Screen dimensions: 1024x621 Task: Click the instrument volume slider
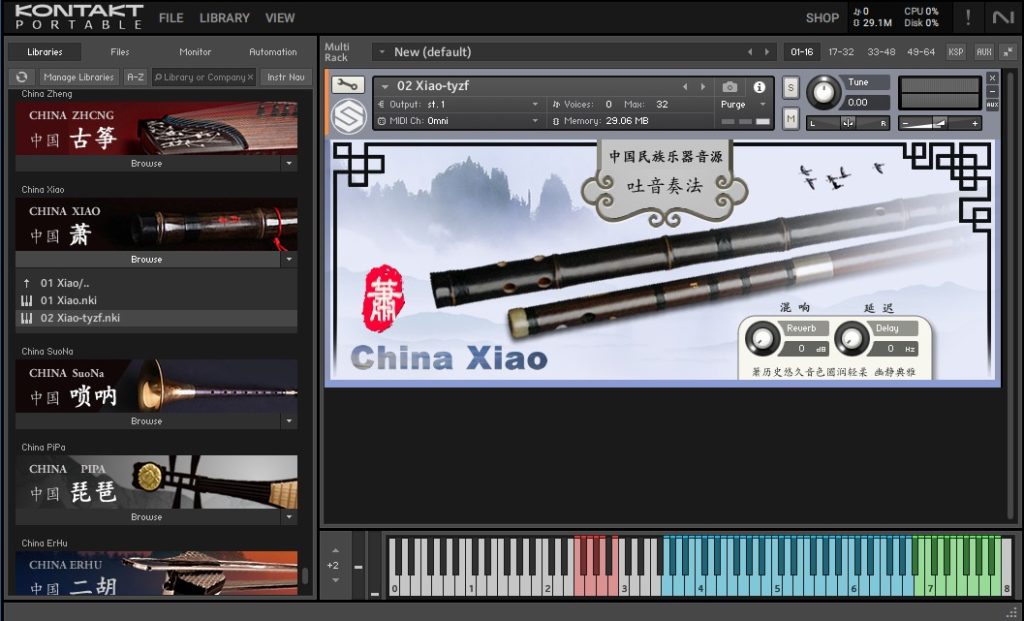[x=940, y=123]
